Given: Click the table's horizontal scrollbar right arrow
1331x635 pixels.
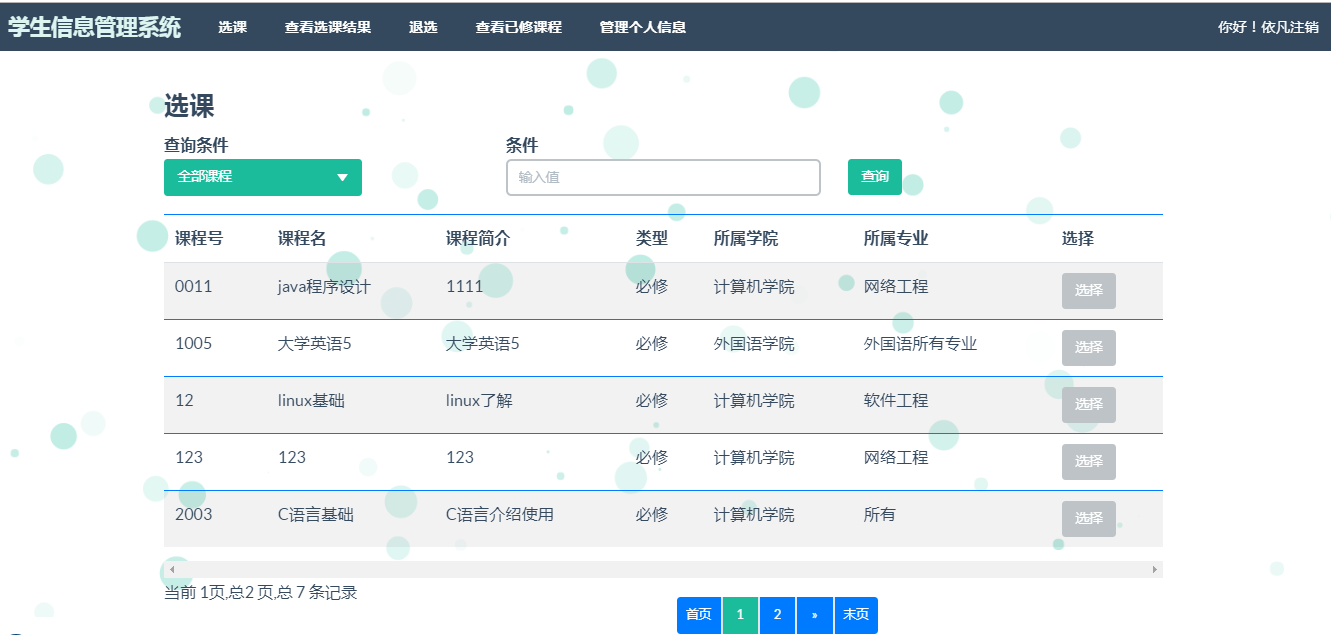Looking at the screenshot, I should pyautogui.click(x=1154, y=569).
